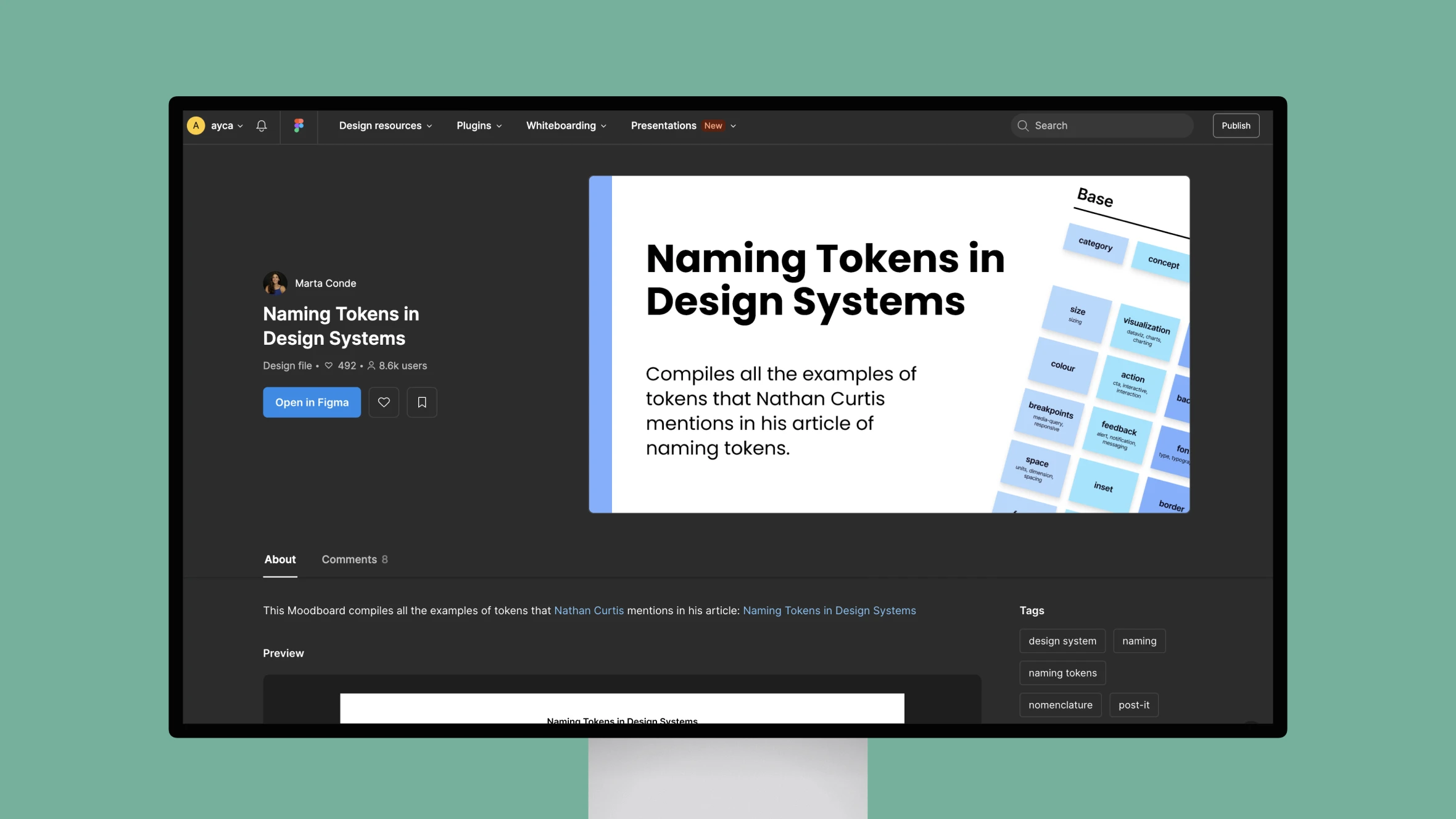This screenshot has height=819, width=1456.
Task: Click the Publish button top right
Action: coord(1235,125)
